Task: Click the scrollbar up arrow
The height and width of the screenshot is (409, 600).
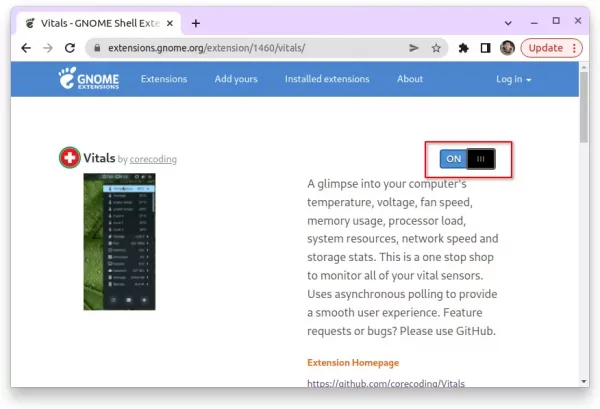Action: click(584, 67)
